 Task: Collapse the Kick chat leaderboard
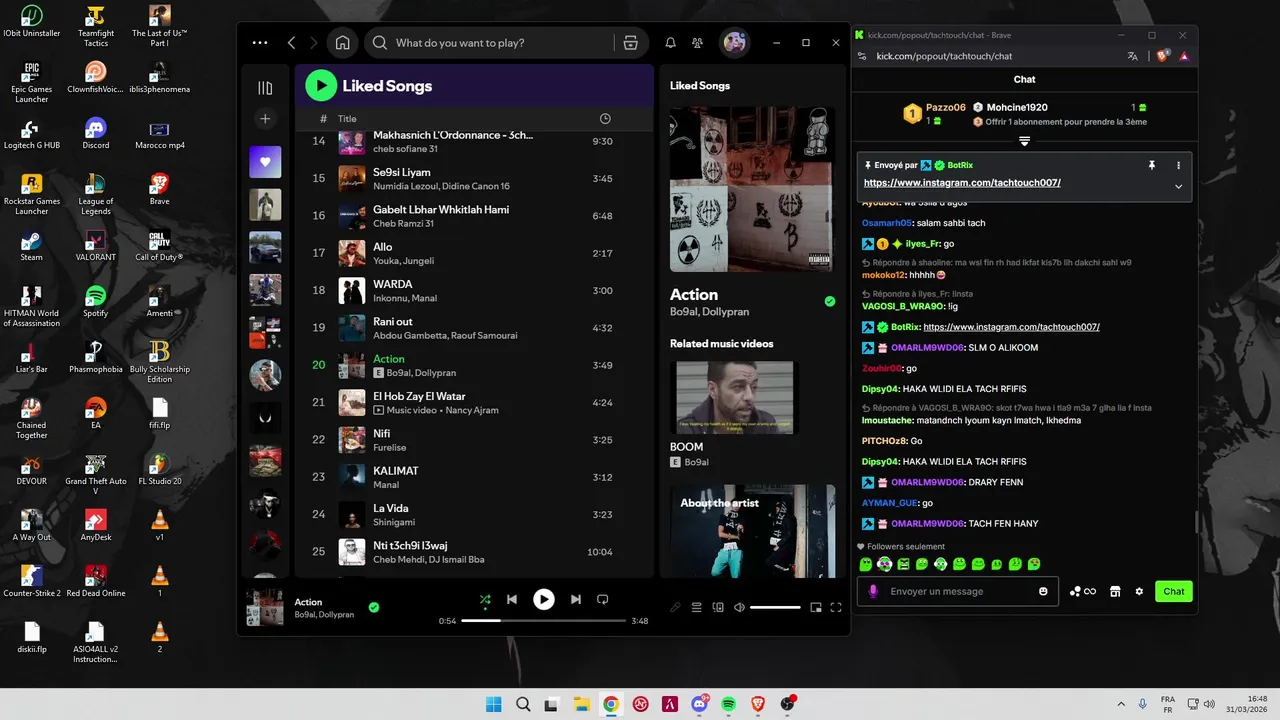pyautogui.click(x=1024, y=141)
